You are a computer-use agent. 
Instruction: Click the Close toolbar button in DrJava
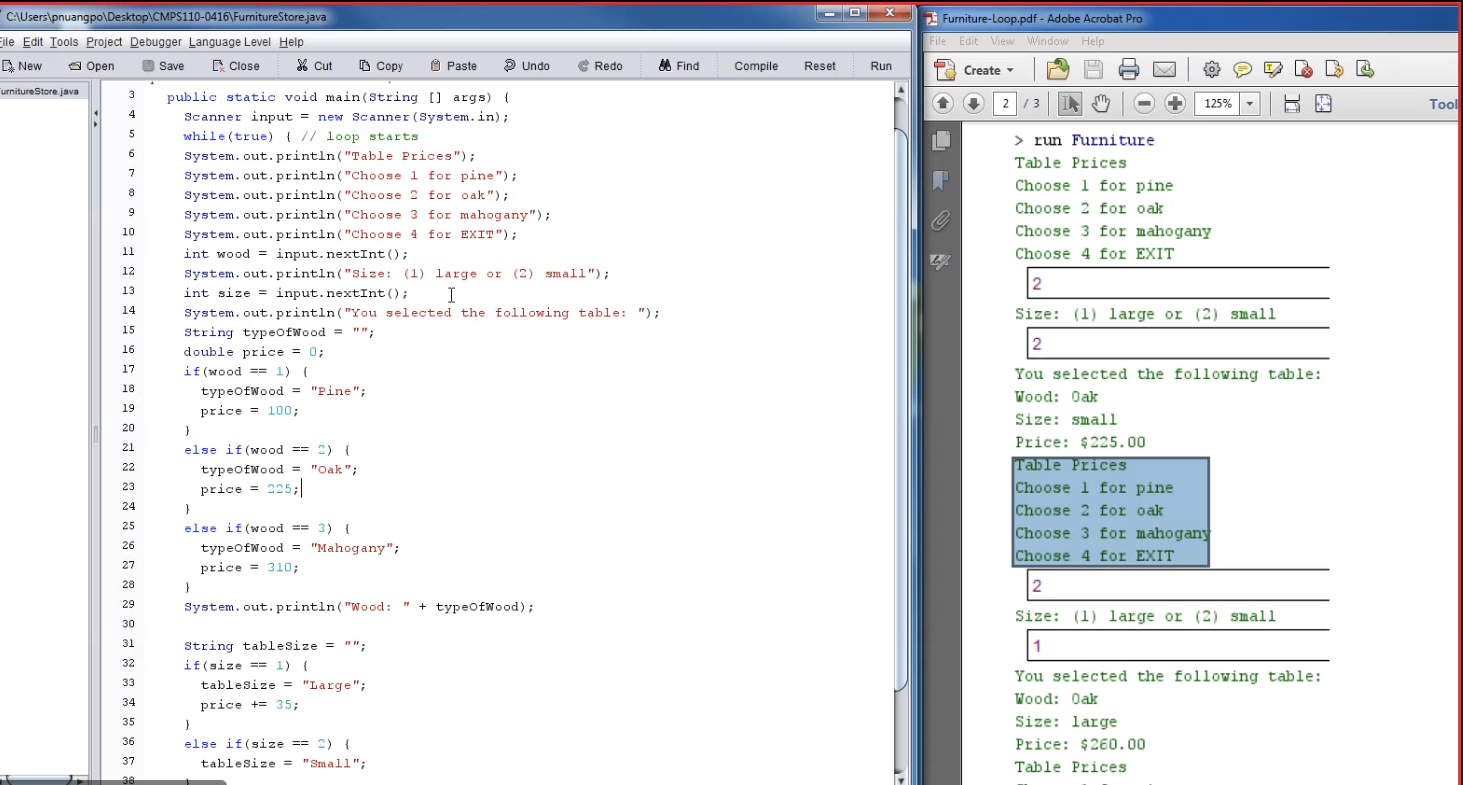(x=236, y=66)
